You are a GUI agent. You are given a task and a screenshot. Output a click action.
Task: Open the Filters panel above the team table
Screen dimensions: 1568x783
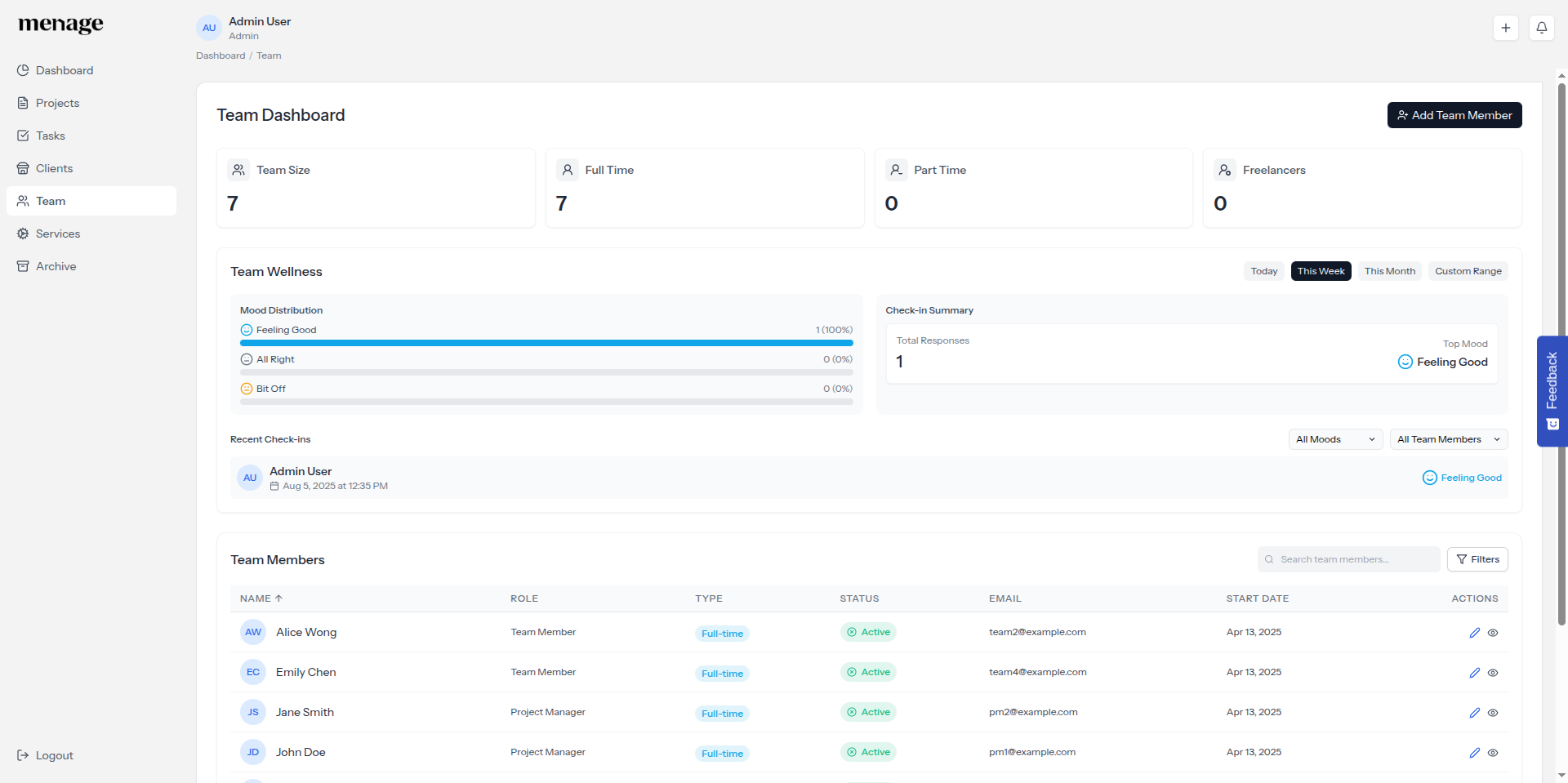[1477, 559]
